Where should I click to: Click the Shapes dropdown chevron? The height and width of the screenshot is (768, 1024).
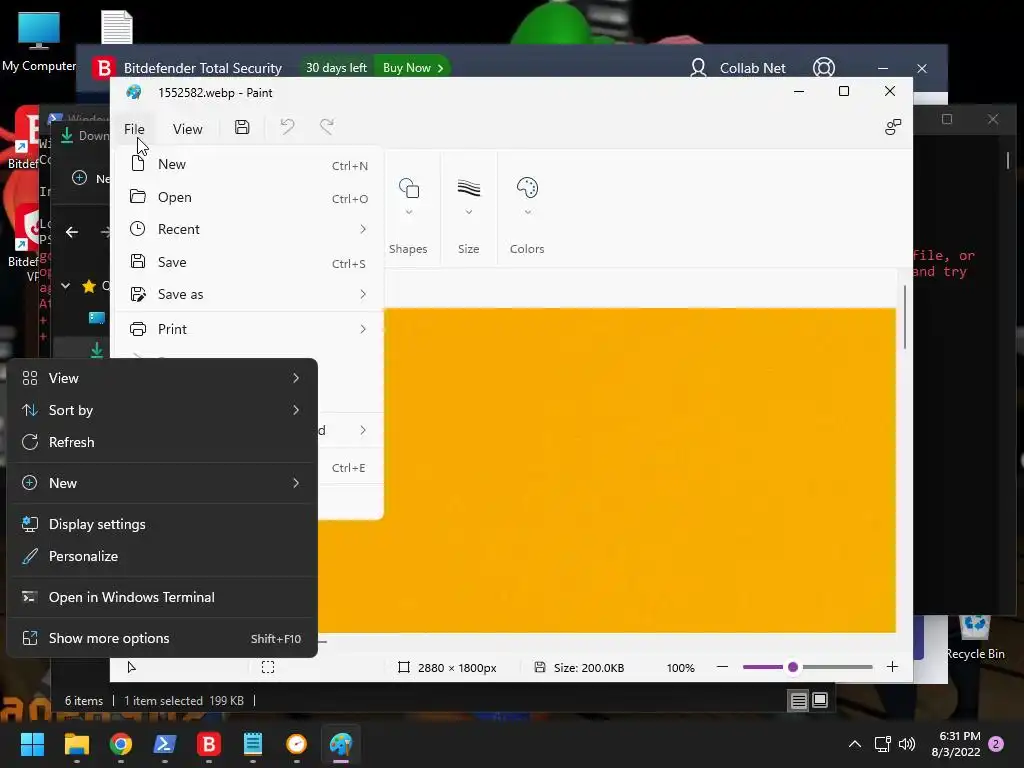(409, 212)
